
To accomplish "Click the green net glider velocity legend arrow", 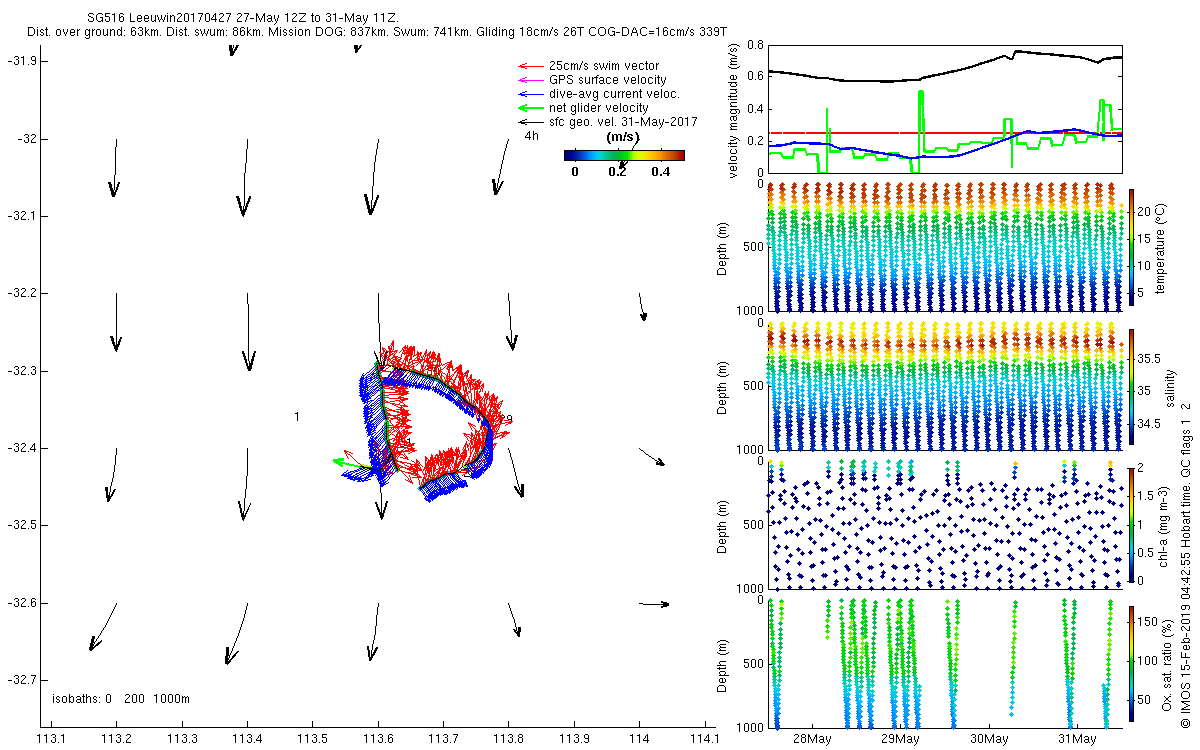I will (529, 108).
